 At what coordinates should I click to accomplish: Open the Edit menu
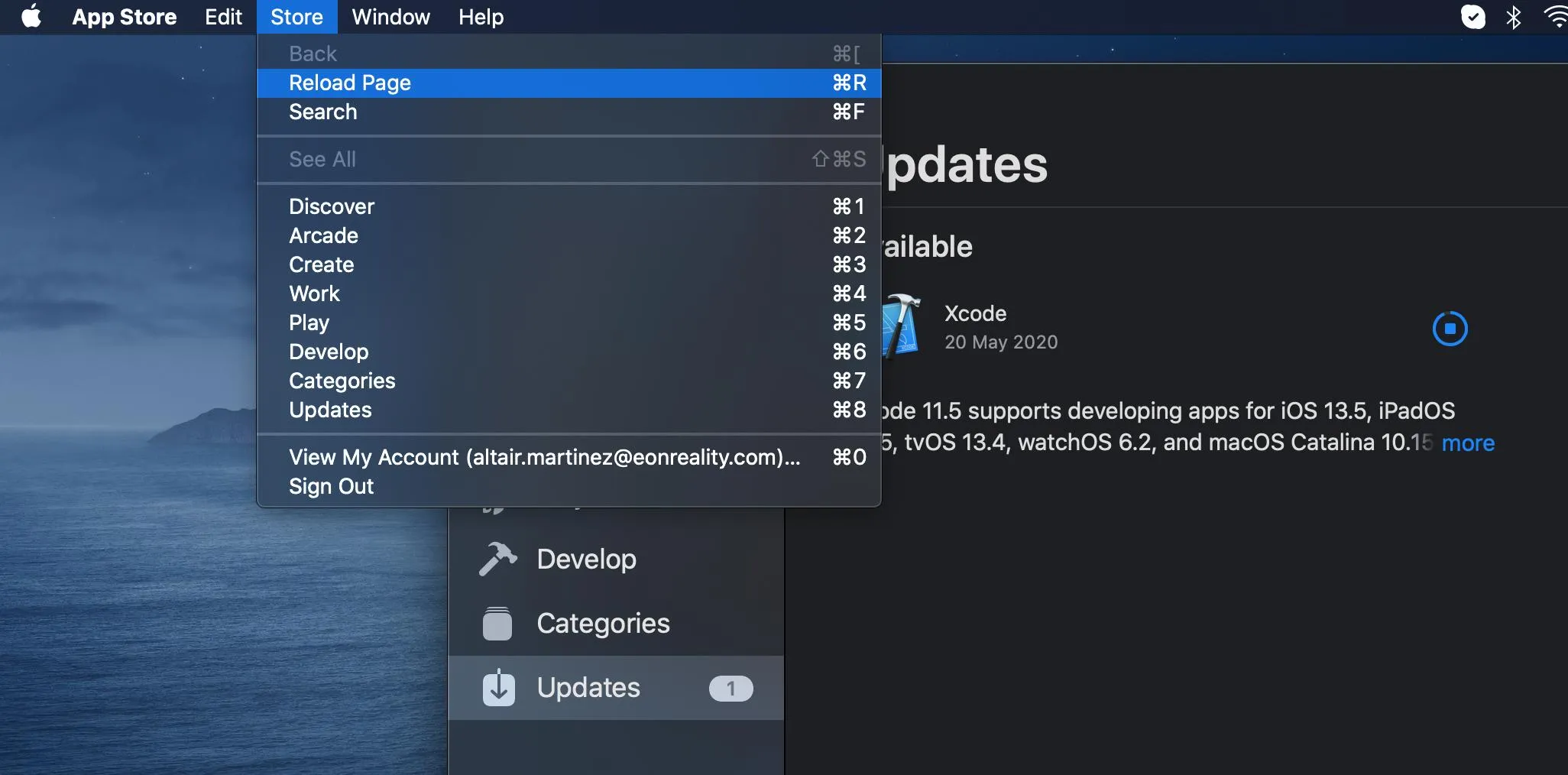[x=223, y=17]
